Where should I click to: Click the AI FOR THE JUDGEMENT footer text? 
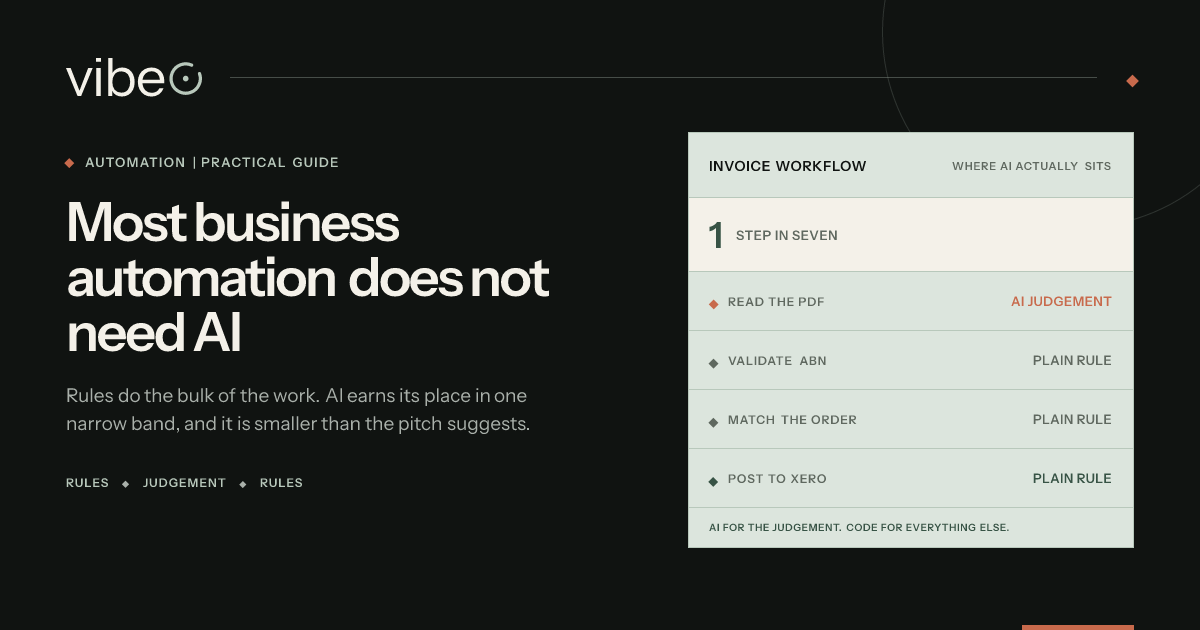[x=859, y=527]
